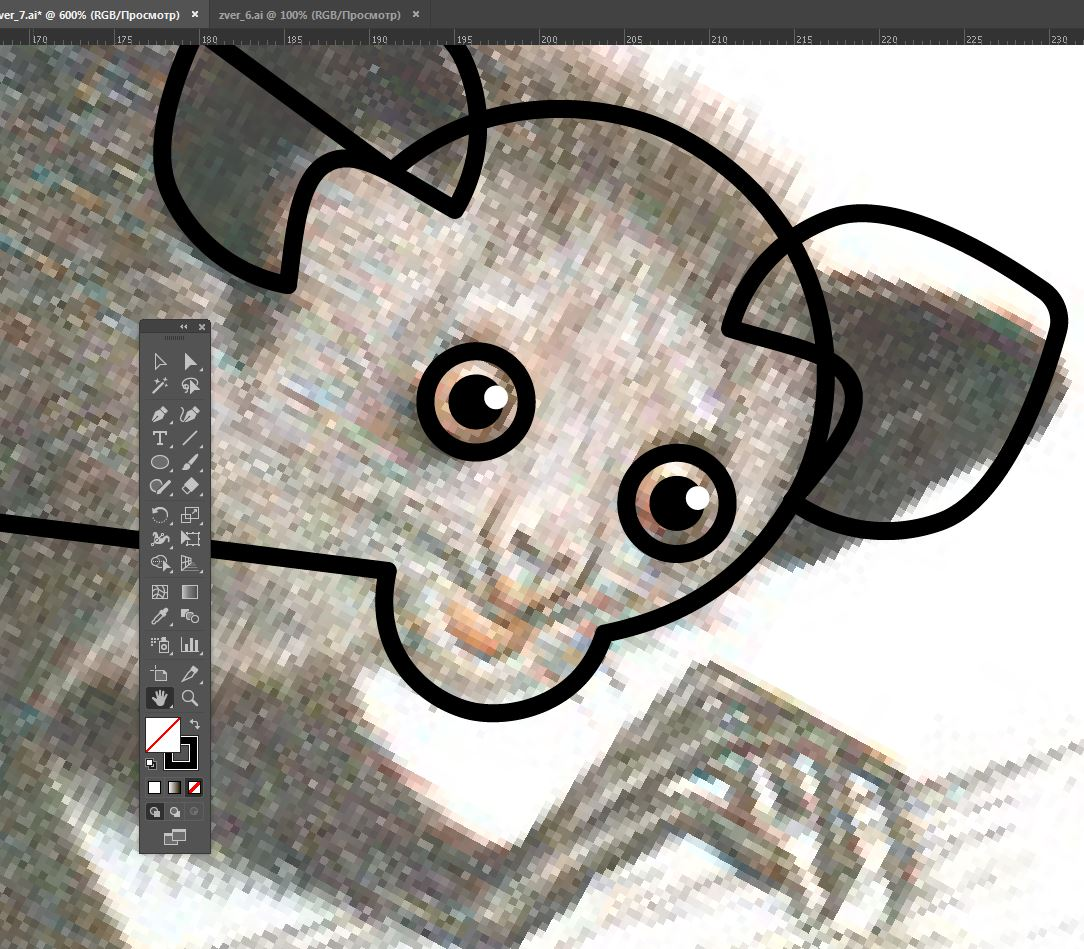Activate the Lasso tool
The image size is (1084, 949).
tap(190, 386)
